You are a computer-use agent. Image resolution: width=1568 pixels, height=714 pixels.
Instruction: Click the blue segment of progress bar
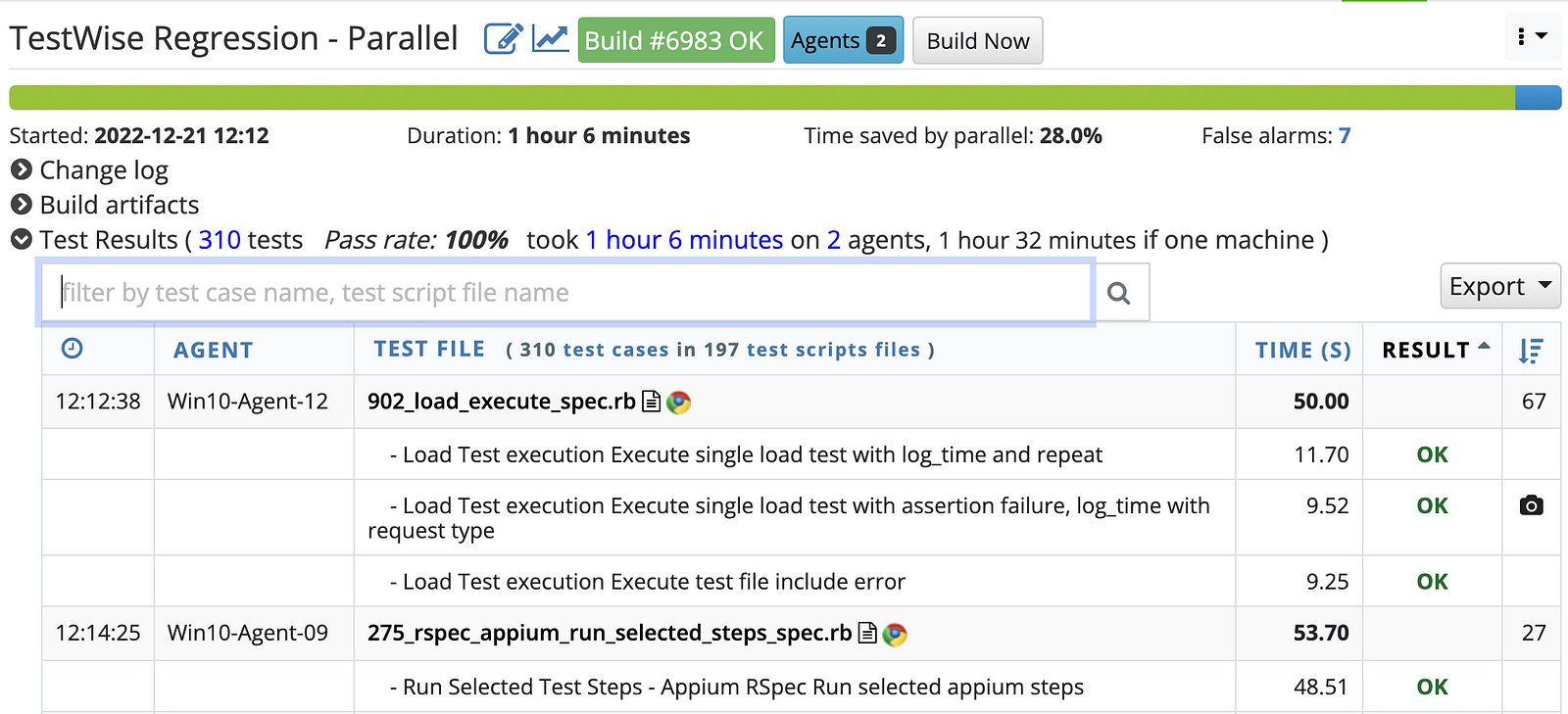pyautogui.click(x=1538, y=97)
